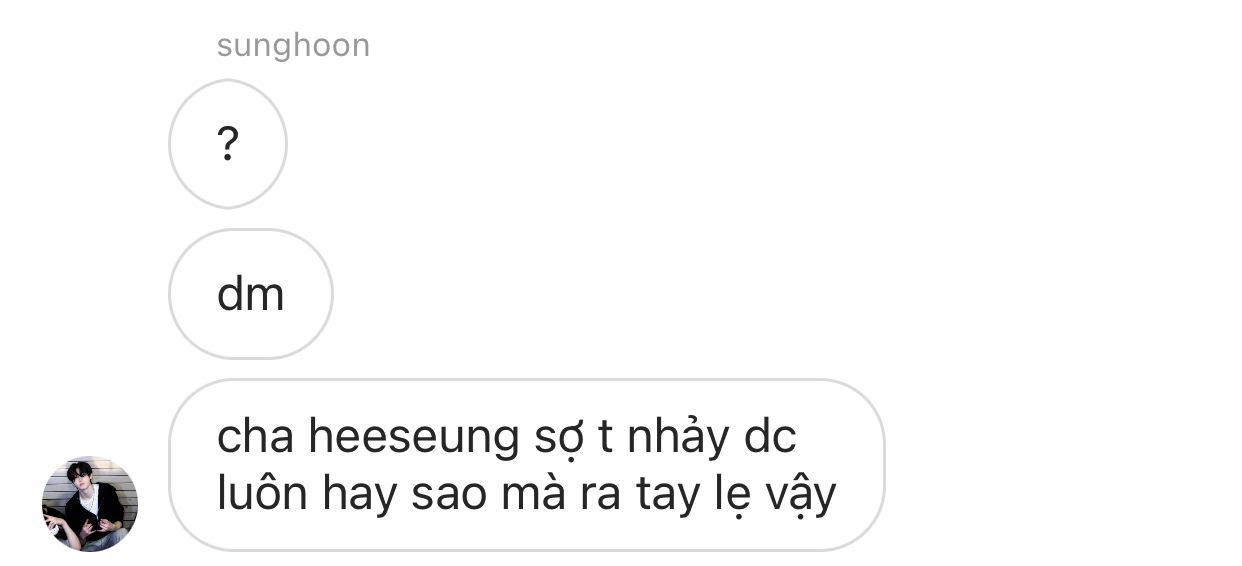This screenshot has height=566, width=1242.
Task: Click the "dm" text inside its bubble
Action: pyautogui.click(x=250, y=295)
